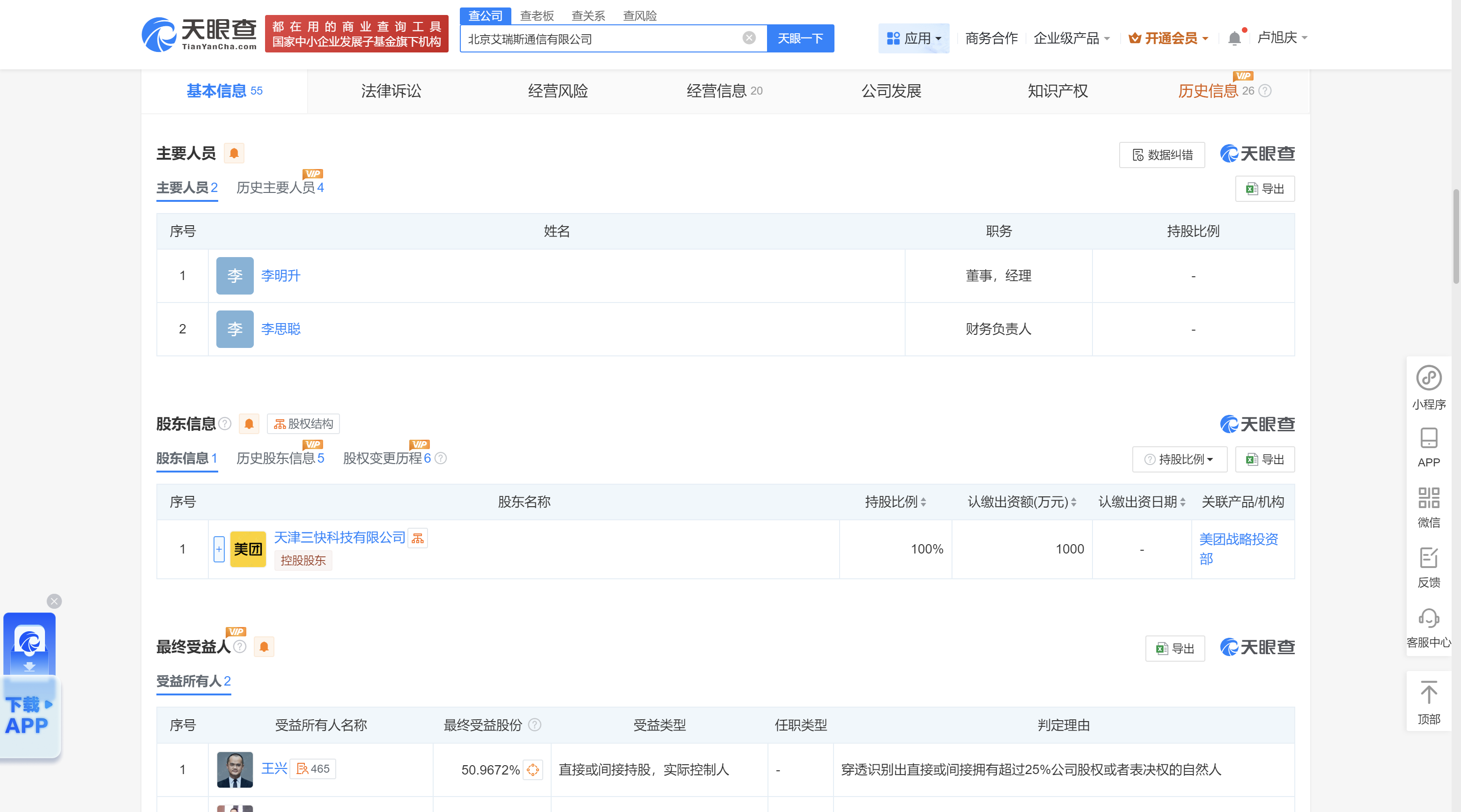
Task: Toggle the monitoring bell next to 主要人员
Action: [234, 153]
